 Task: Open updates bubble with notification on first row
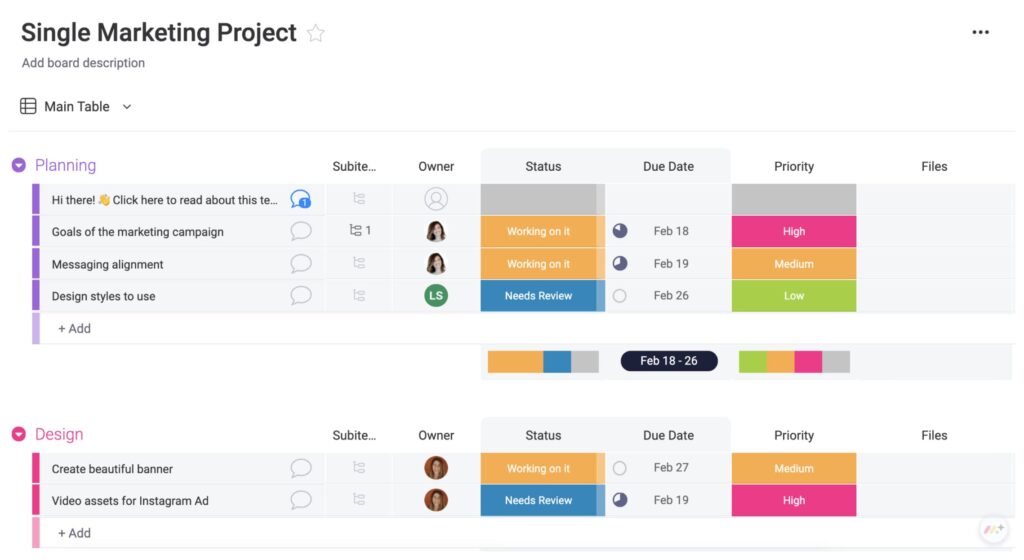click(x=300, y=199)
